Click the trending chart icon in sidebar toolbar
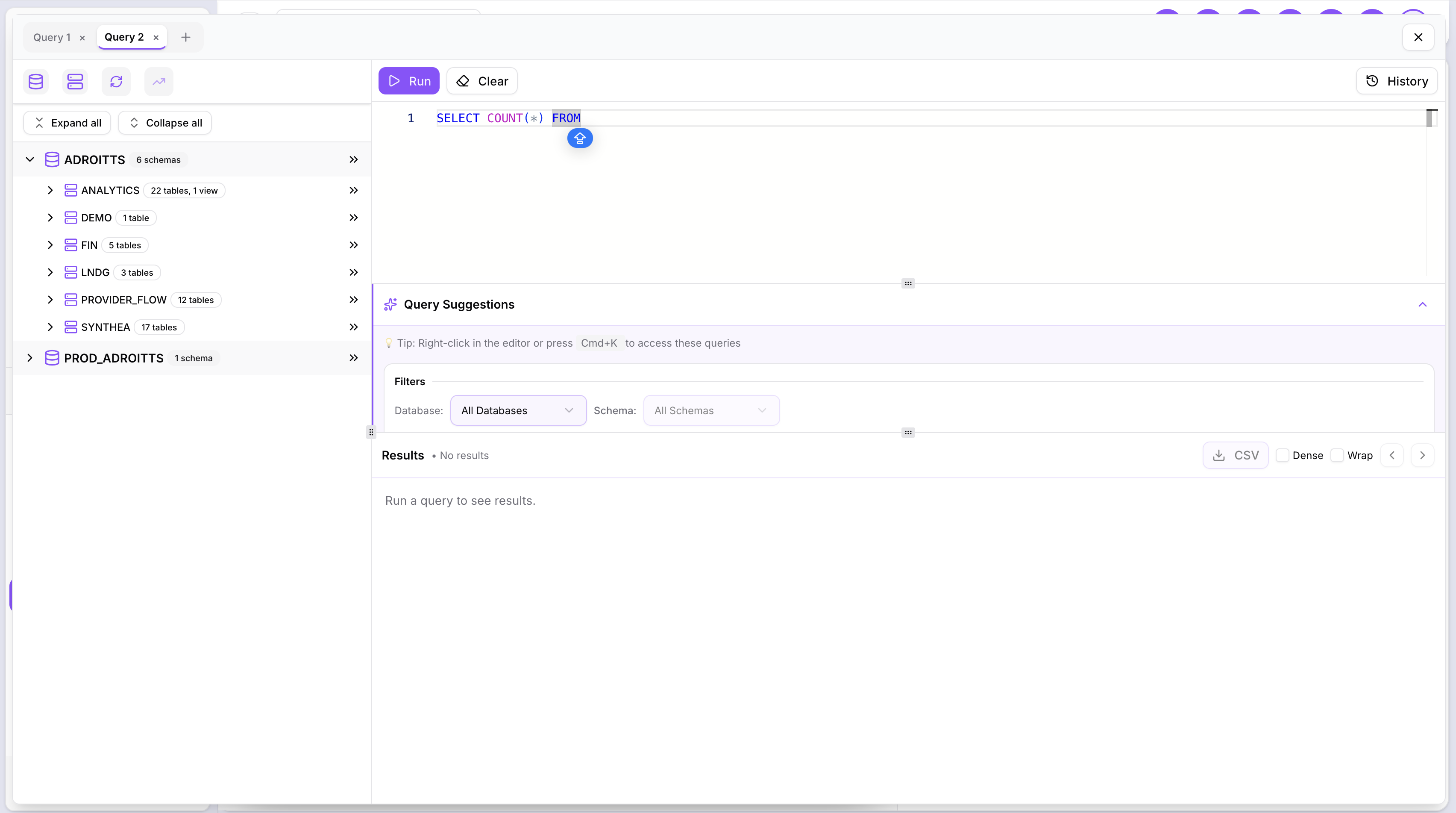 click(x=159, y=81)
